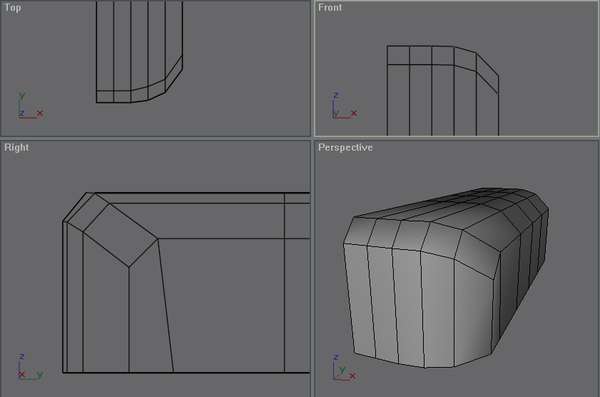This screenshot has width=600, height=397.
Task: Select the wireframe mesh in Front viewport
Action: click(x=443, y=90)
